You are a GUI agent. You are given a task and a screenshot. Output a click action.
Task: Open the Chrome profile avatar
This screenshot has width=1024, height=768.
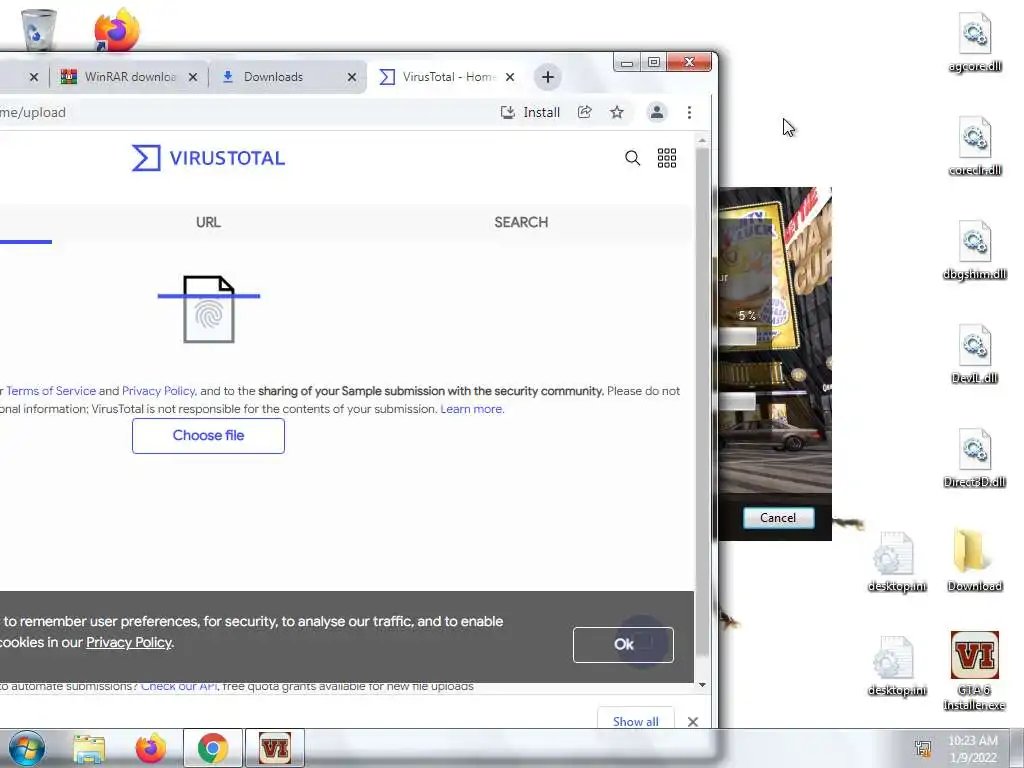coord(657,112)
